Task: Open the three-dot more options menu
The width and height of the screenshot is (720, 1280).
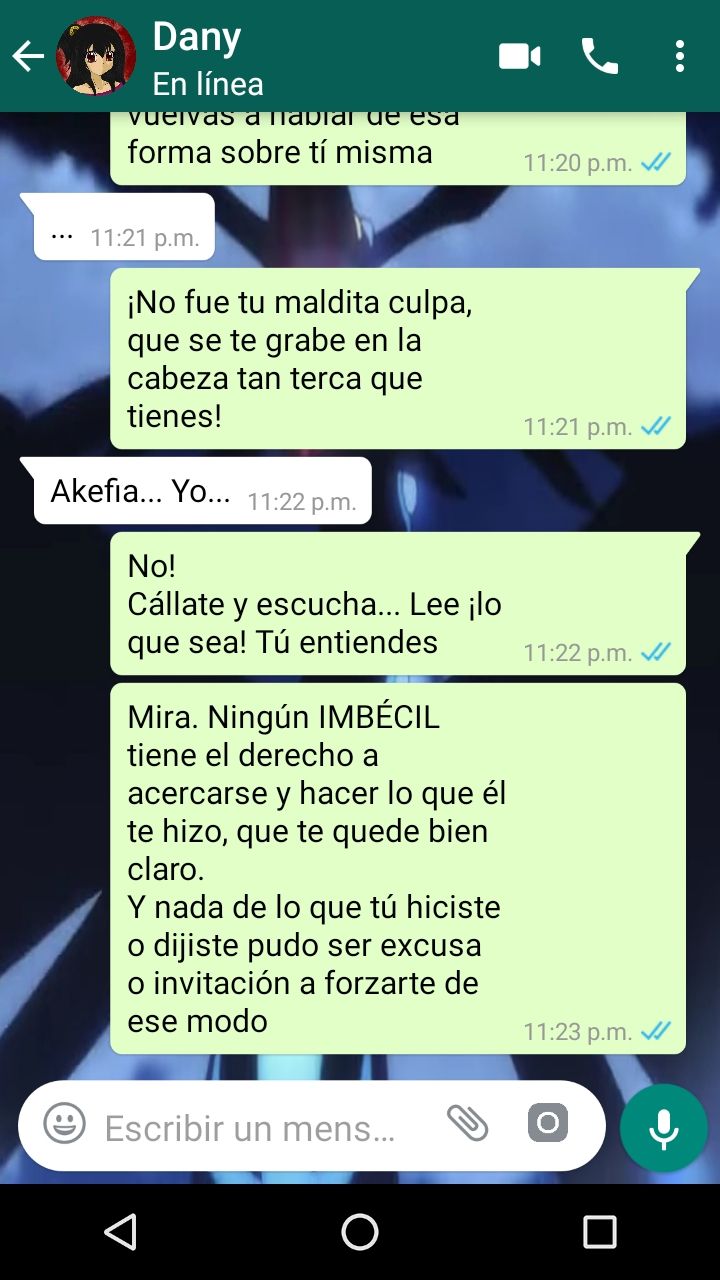Action: (680, 56)
